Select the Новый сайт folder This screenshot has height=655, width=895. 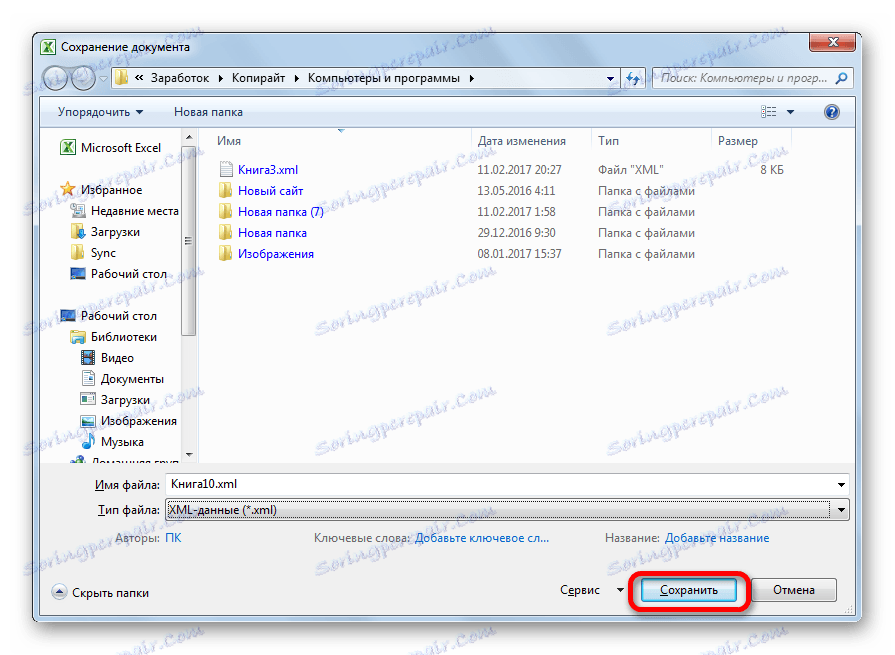270,191
